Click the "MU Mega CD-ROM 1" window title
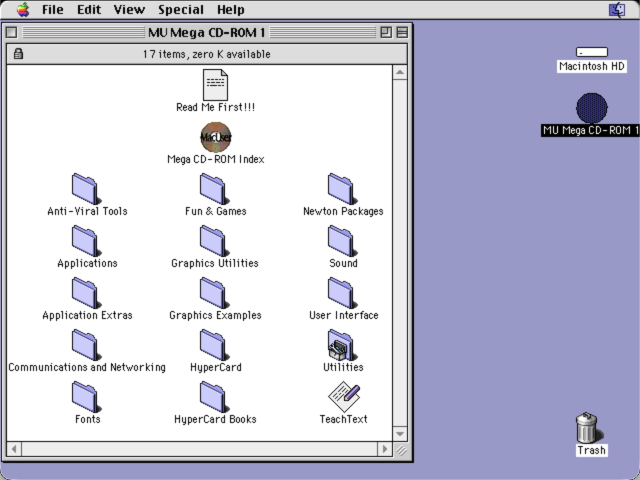This screenshot has width=640, height=480. 207,32
